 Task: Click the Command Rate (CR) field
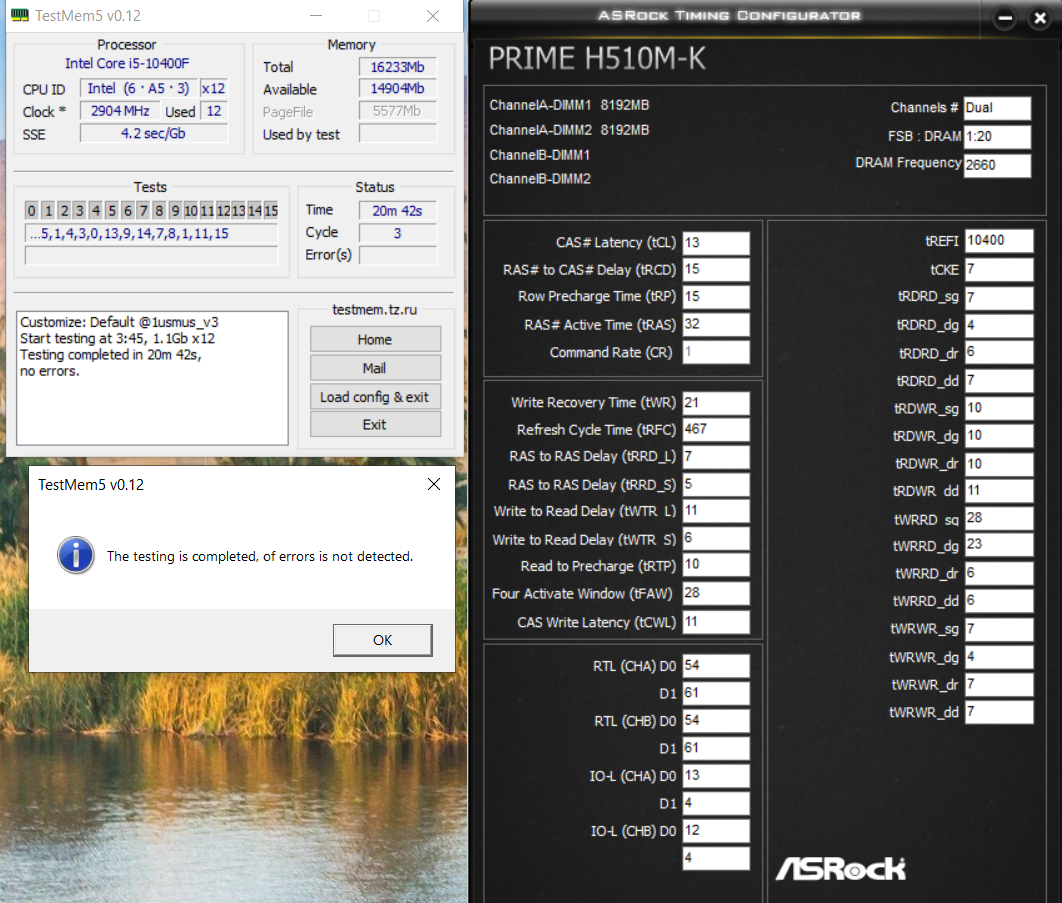pyautogui.click(x=716, y=352)
